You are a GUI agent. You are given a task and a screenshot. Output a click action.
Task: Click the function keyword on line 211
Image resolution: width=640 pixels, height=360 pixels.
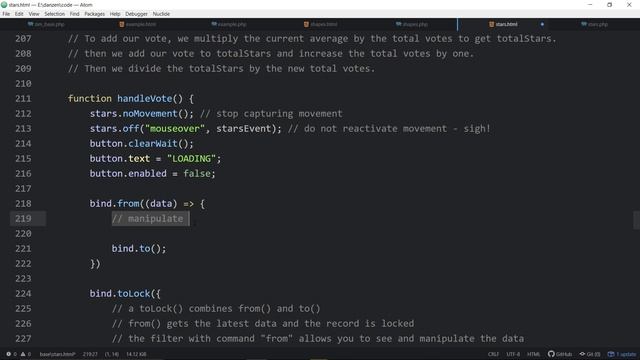(x=89, y=99)
